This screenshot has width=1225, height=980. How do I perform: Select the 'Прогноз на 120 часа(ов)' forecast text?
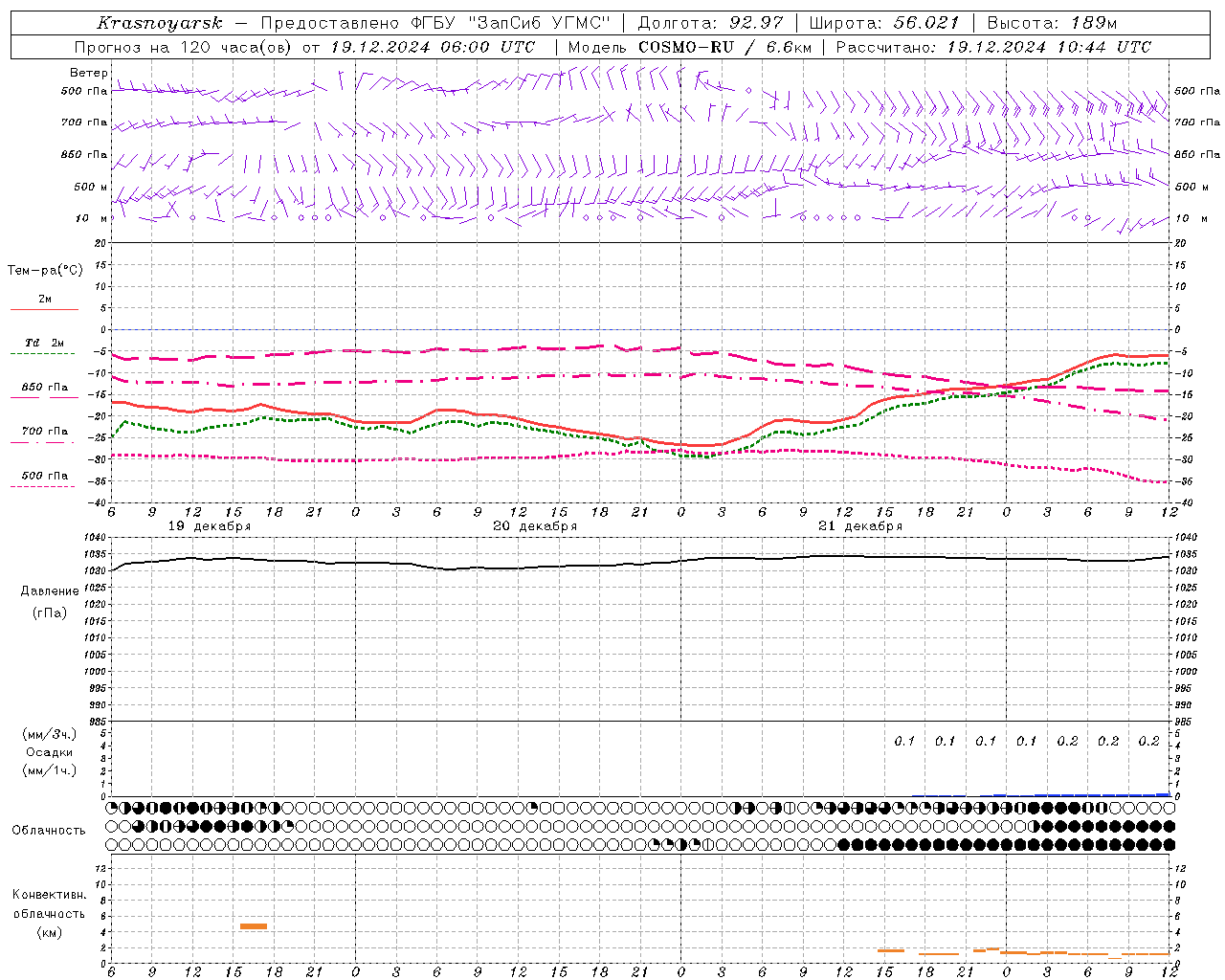pyautogui.click(x=182, y=47)
